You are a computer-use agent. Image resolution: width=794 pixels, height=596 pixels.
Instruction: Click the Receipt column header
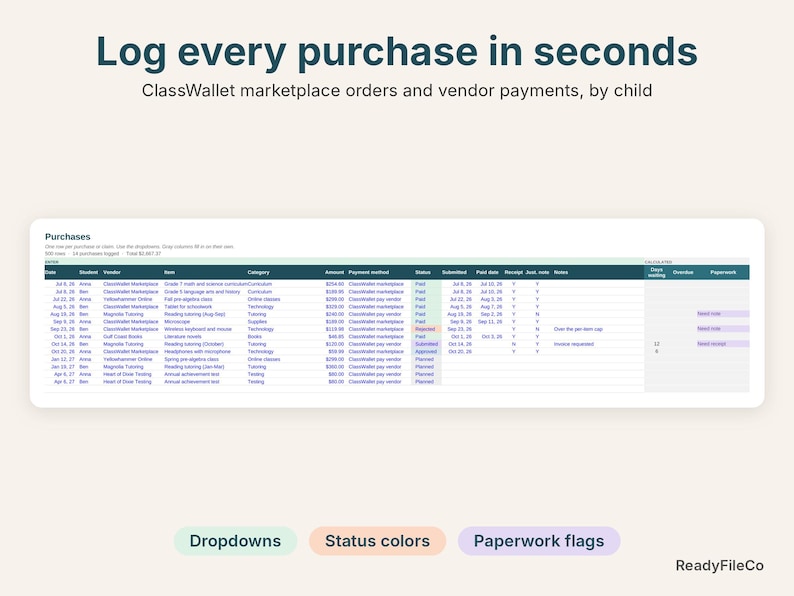tap(513, 272)
